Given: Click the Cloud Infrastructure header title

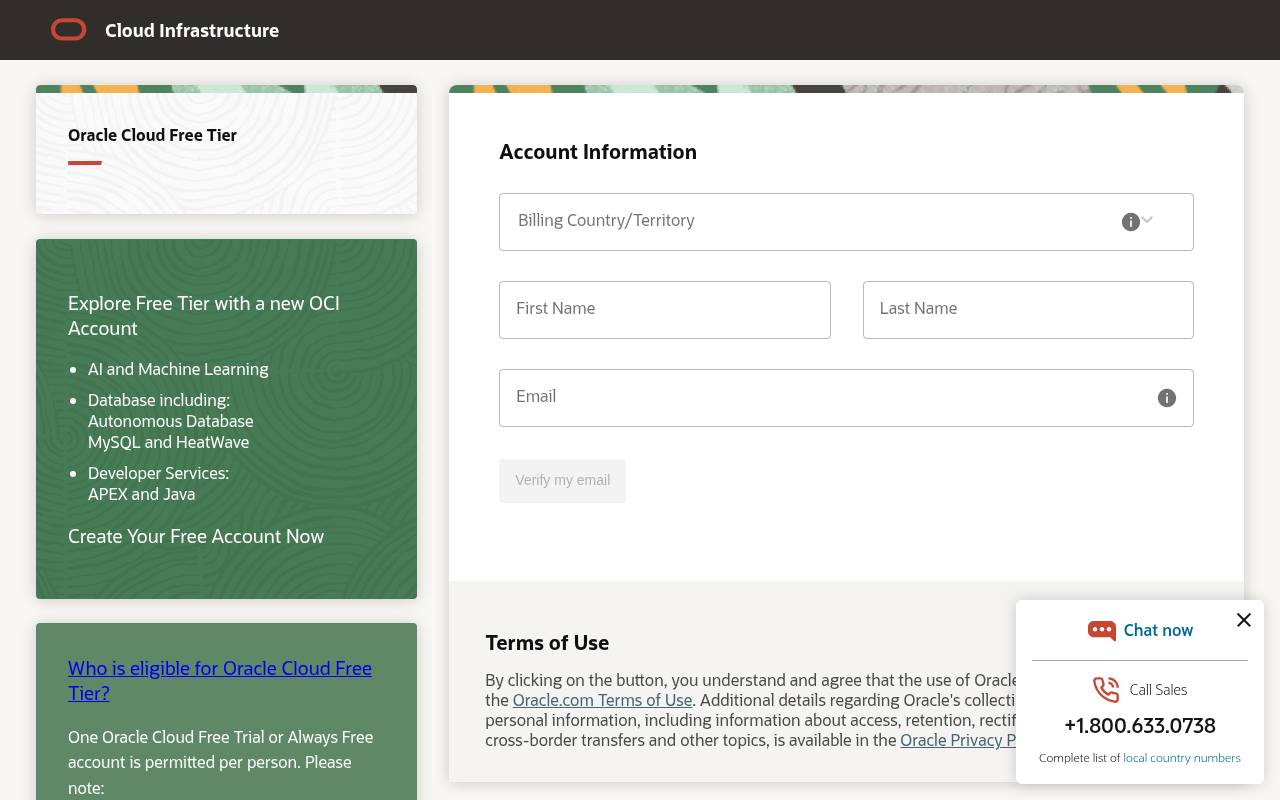Looking at the screenshot, I should (192, 30).
